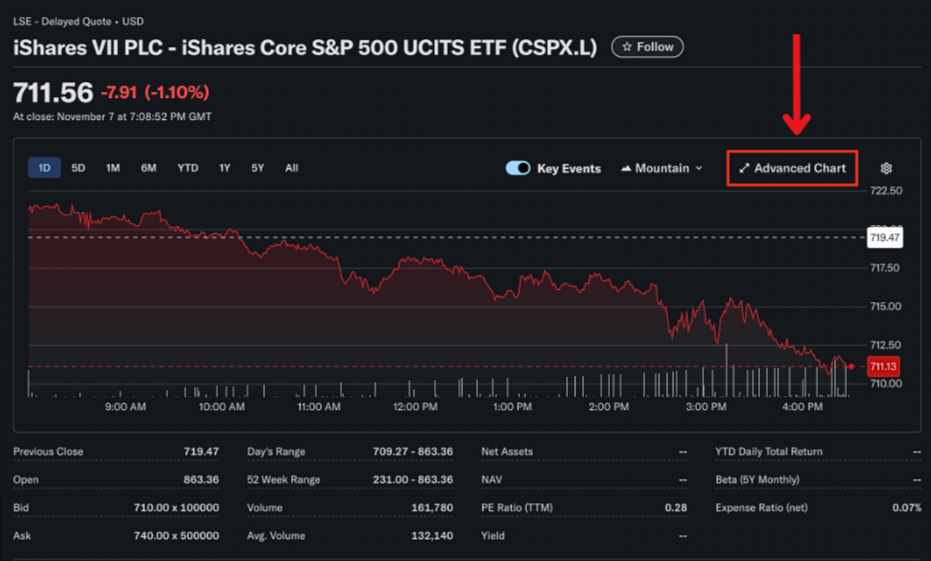This screenshot has width=931, height=561.
Task: Click the 0.28 PE ratio value
Action: (x=676, y=508)
